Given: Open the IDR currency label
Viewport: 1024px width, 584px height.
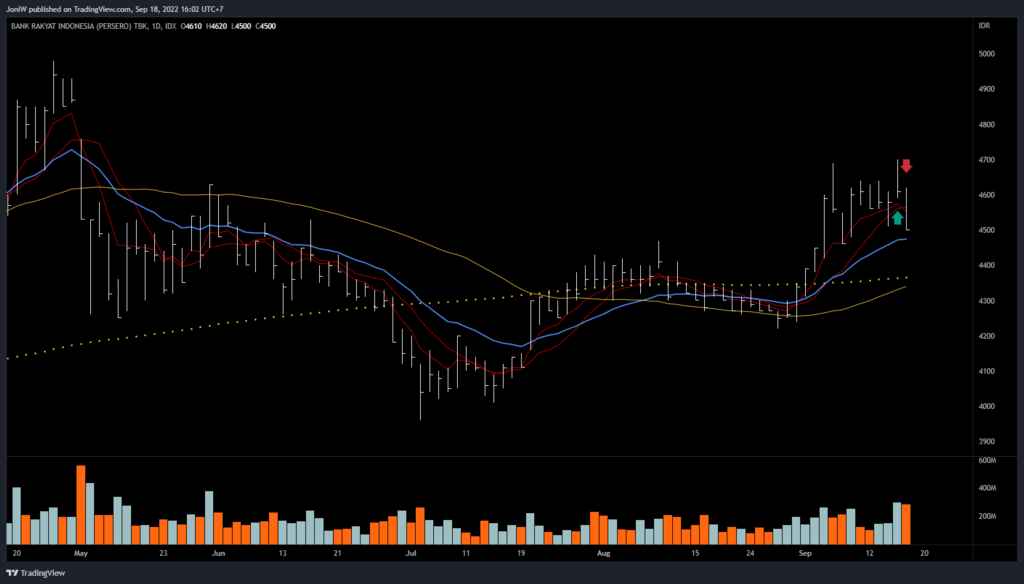Looking at the screenshot, I should coord(988,26).
